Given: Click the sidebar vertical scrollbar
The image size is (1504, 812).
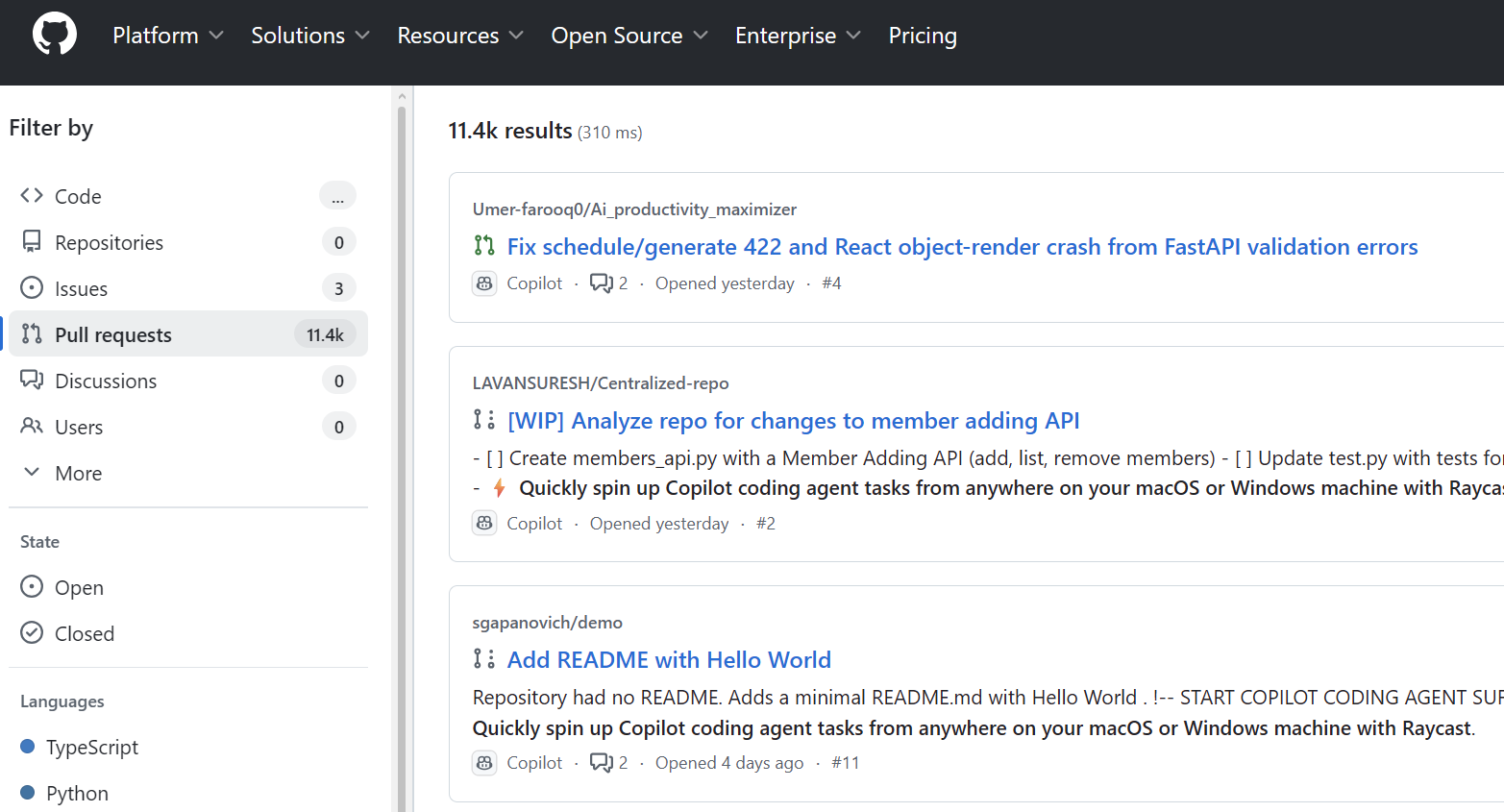Looking at the screenshot, I should click(x=402, y=452).
